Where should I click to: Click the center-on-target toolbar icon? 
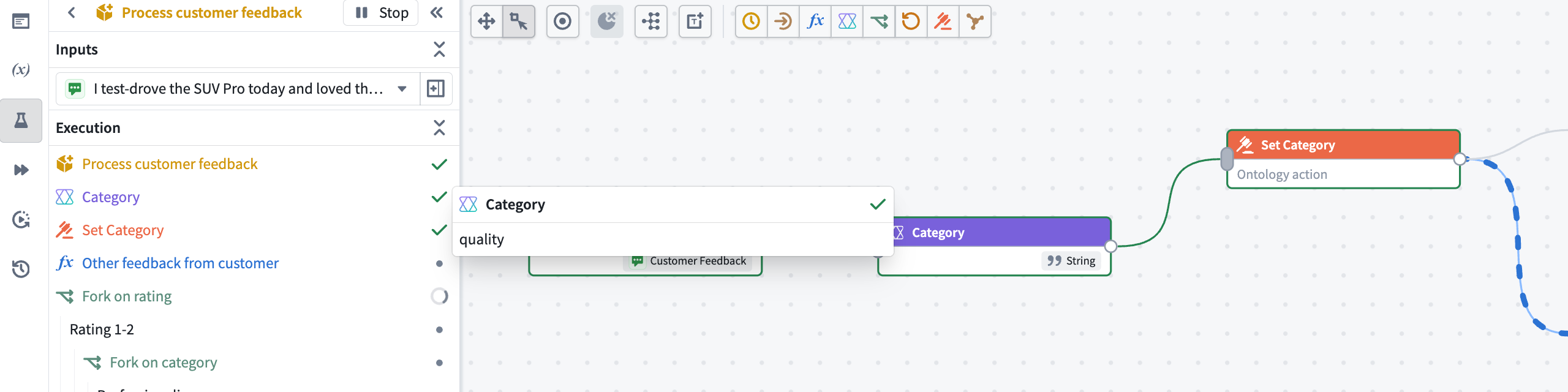pos(562,21)
